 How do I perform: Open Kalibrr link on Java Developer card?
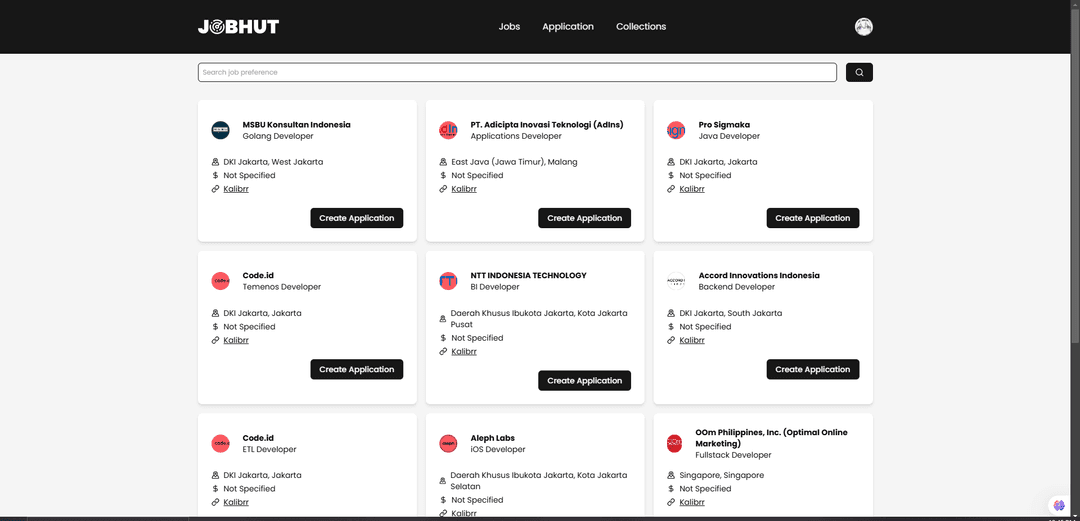point(692,189)
